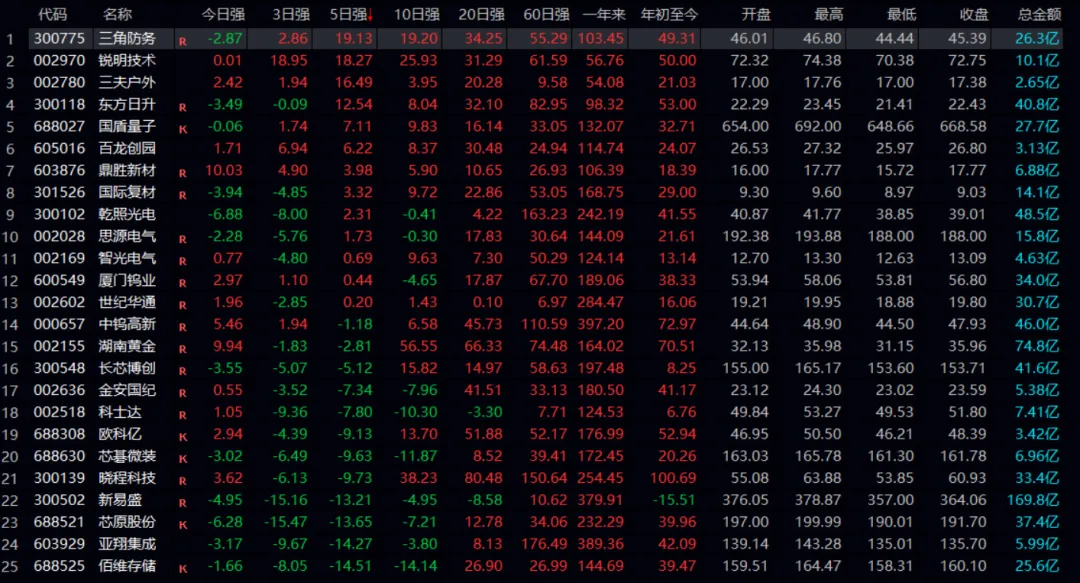Click the R marker beside 鼎胜新材
The height and width of the screenshot is (583, 1080).
(183, 174)
